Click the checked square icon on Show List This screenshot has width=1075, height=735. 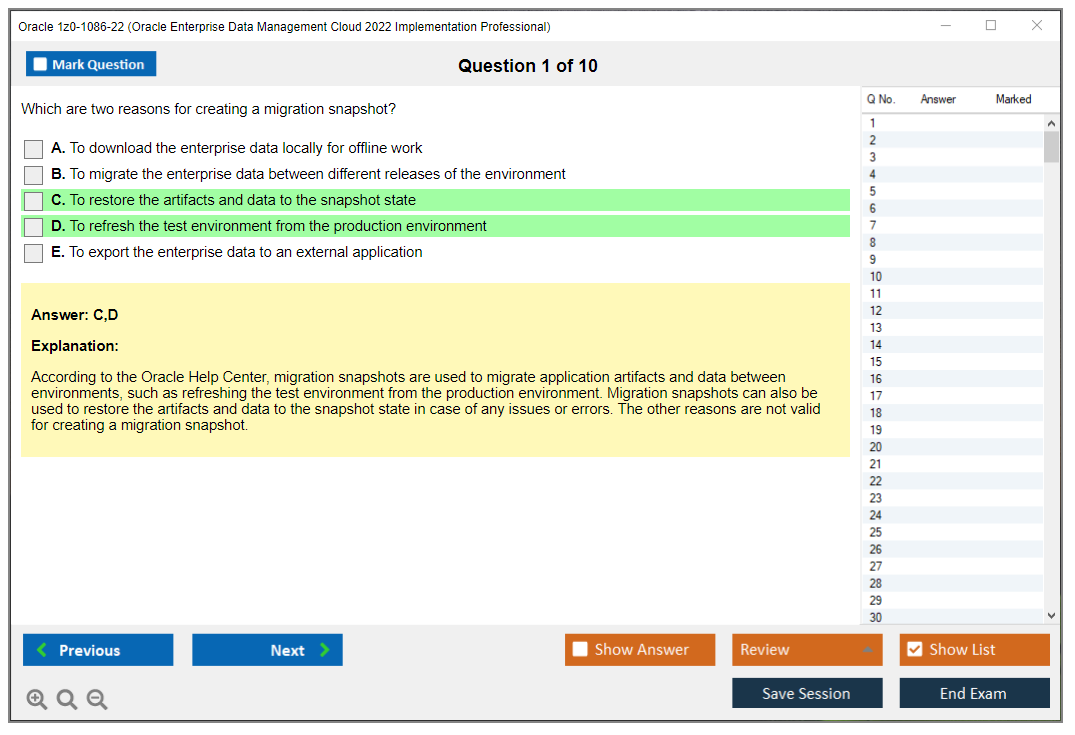pyautogui.click(x=914, y=649)
